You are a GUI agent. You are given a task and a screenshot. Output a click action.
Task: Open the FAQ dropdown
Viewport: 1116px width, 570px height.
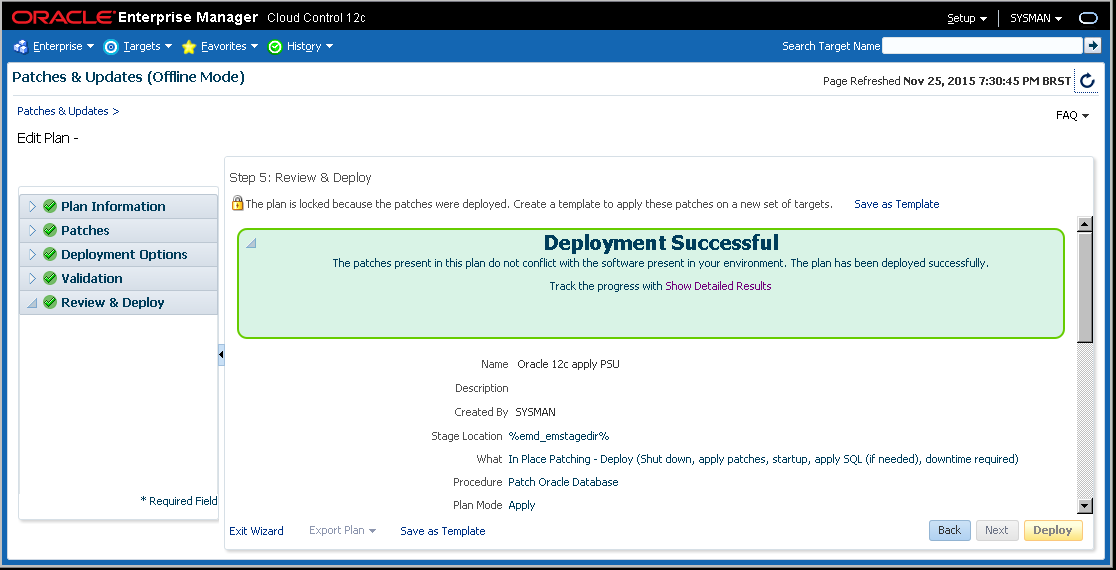[x=1073, y=115]
